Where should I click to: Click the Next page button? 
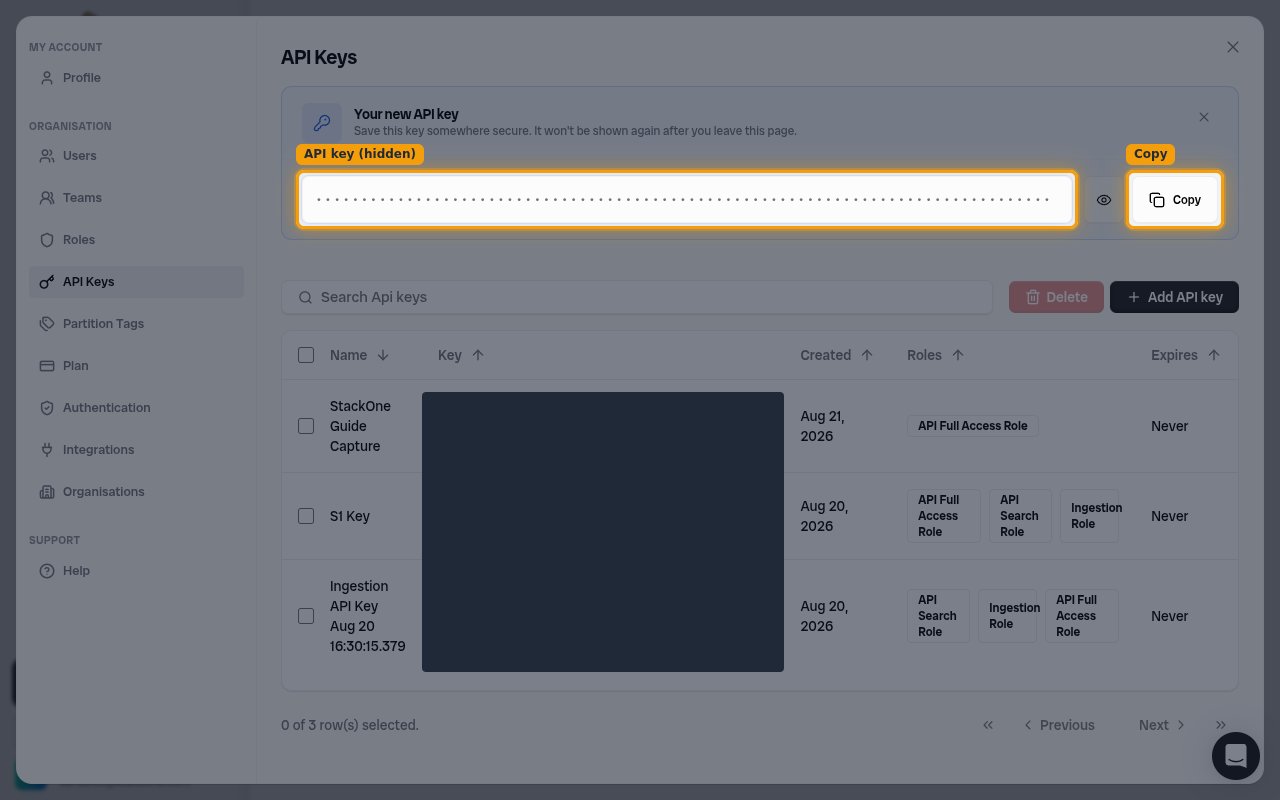[1162, 725]
